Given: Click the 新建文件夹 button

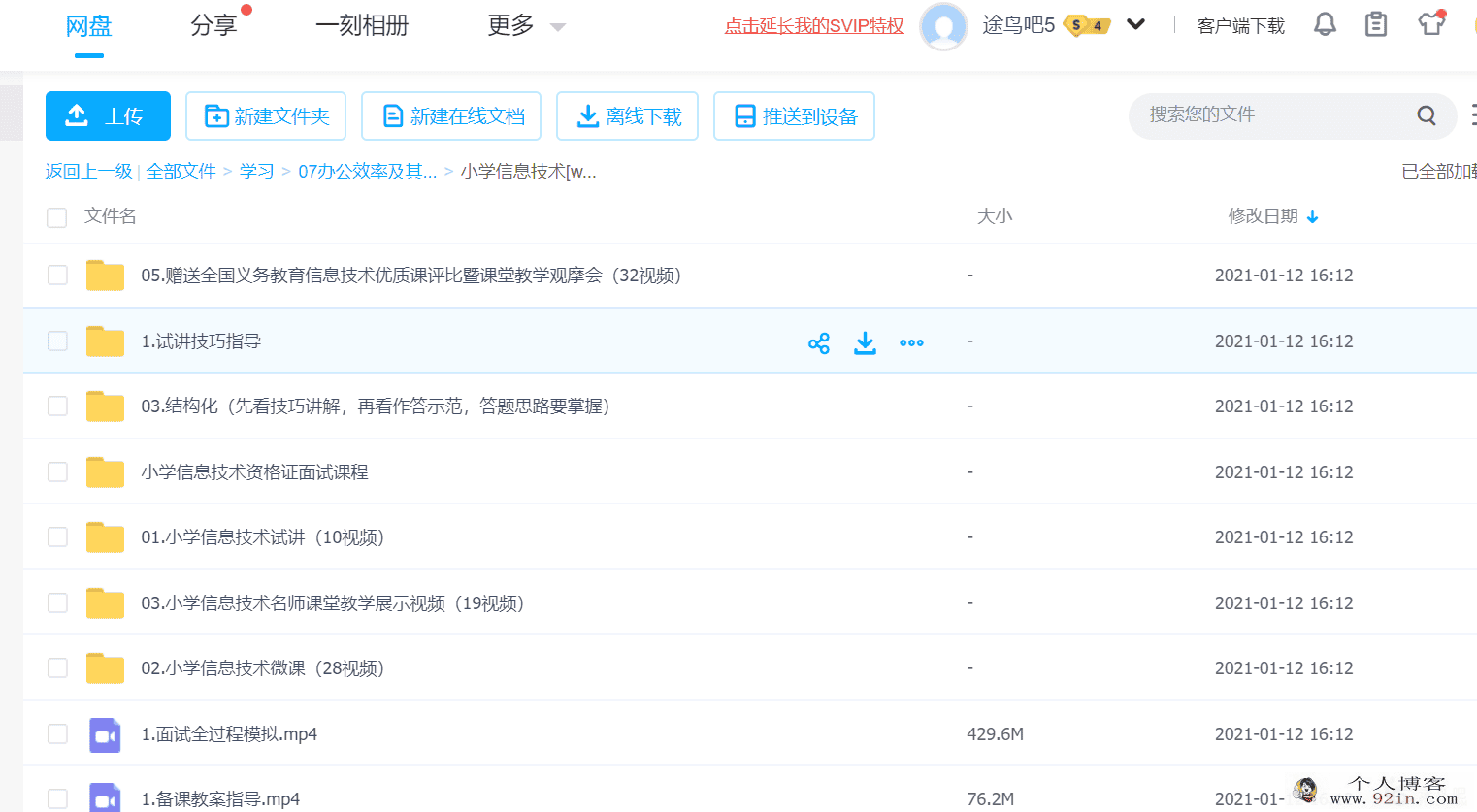Looking at the screenshot, I should tap(267, 116).
